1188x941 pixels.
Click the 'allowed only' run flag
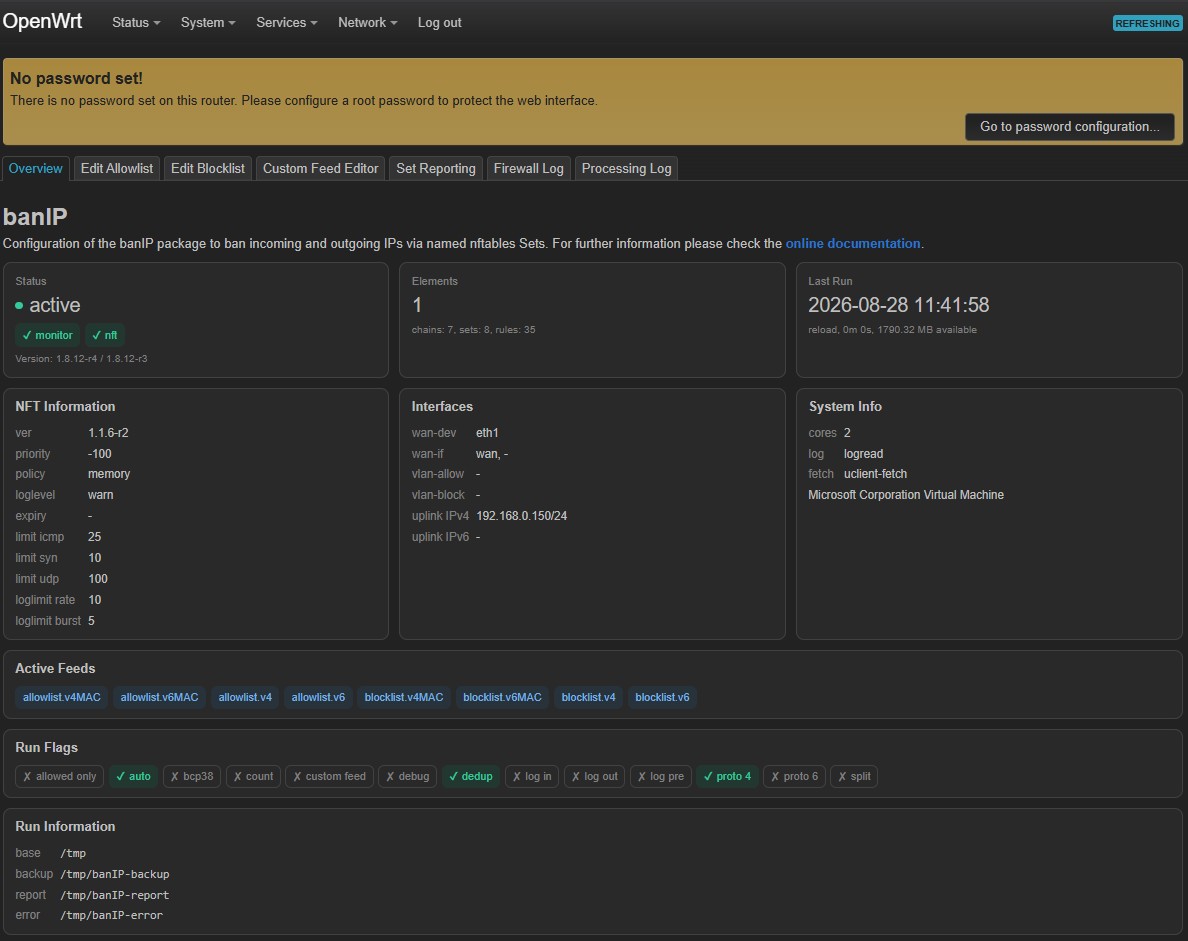click(x=60, y=776)
